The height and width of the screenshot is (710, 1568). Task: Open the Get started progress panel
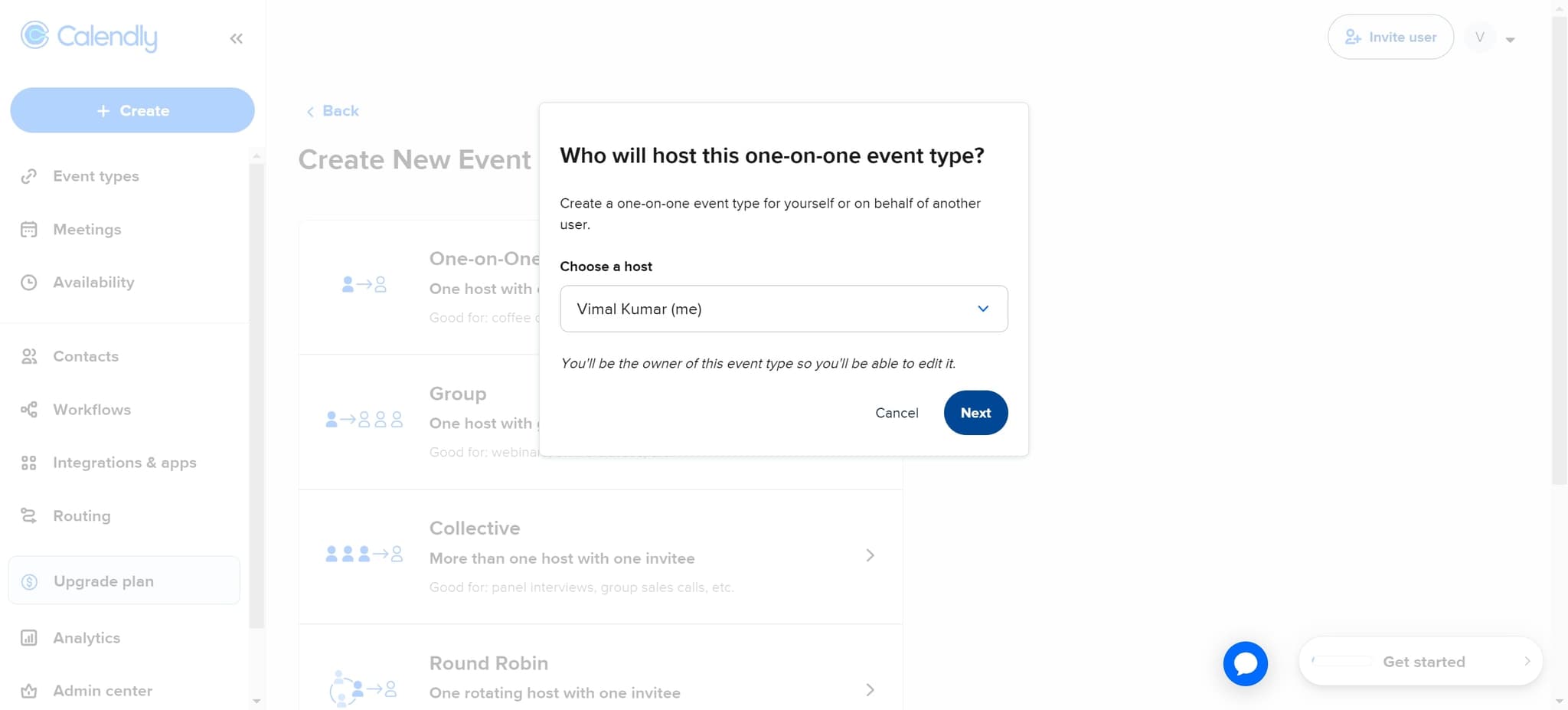[1420, 662]
